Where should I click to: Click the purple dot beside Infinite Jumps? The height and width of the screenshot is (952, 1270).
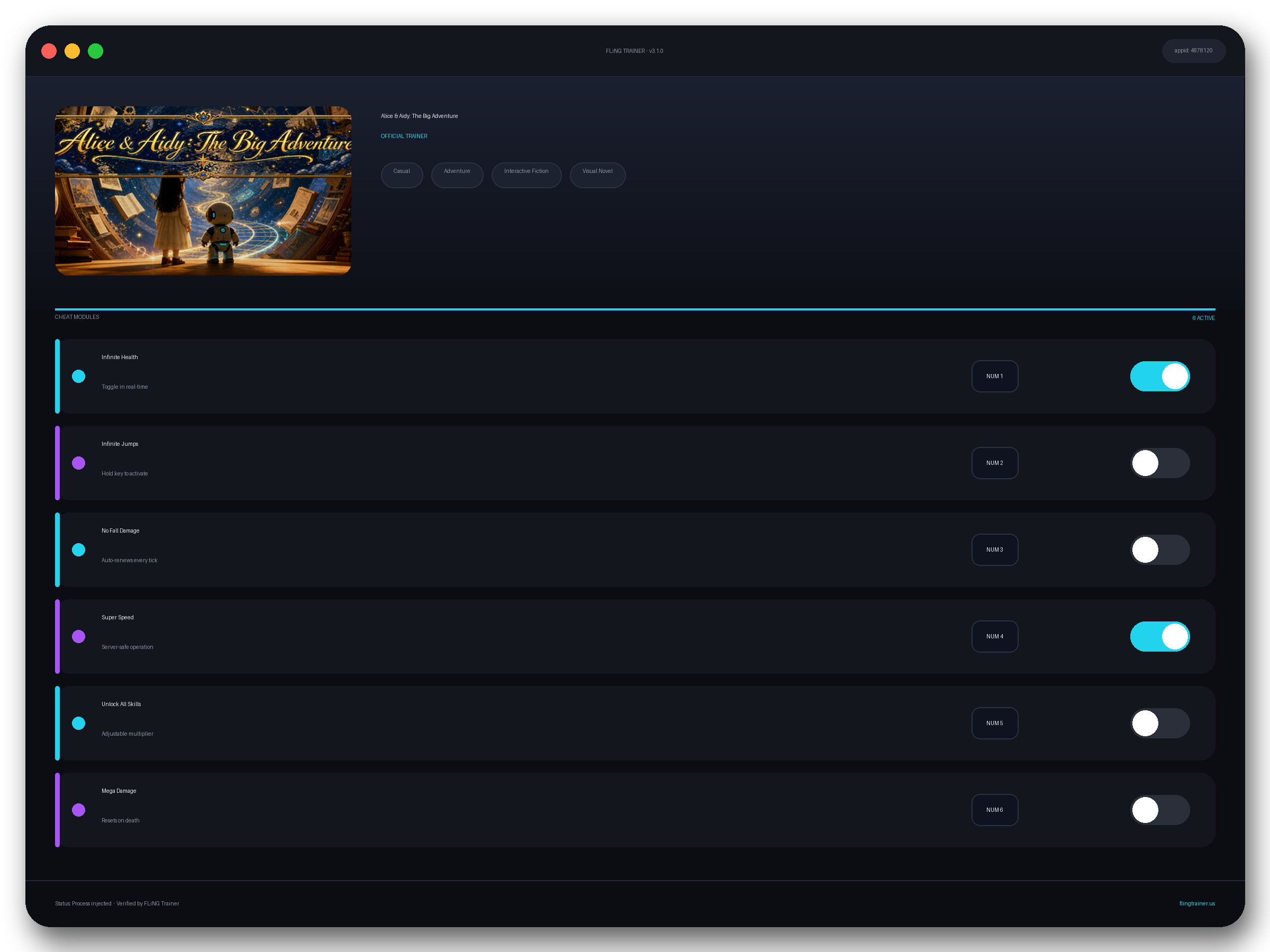79,463
